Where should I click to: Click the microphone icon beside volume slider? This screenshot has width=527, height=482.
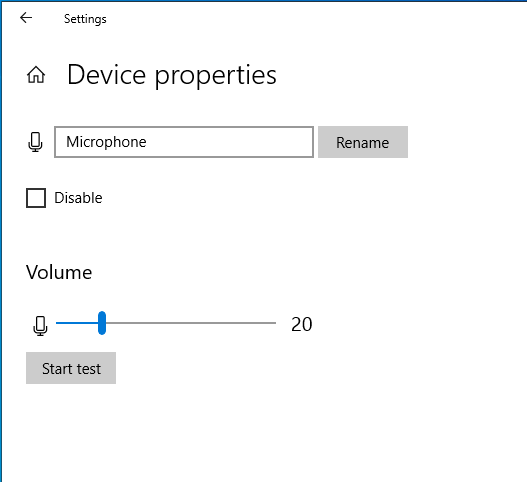pos(40,325)
